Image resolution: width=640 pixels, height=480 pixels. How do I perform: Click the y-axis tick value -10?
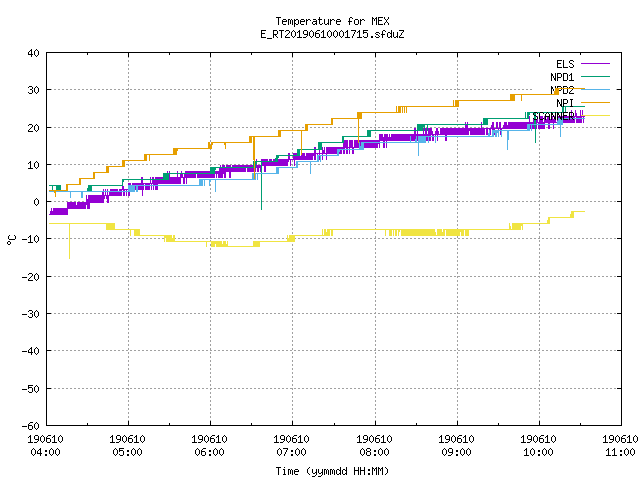(x=31, y=239)
